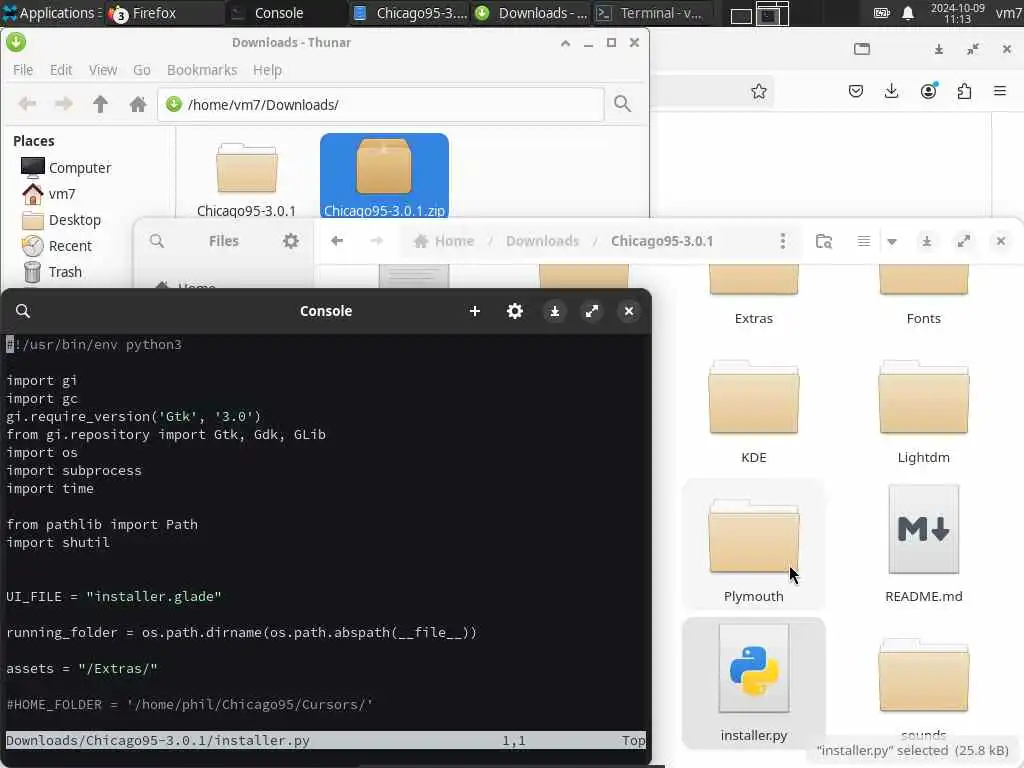Click the clock showing 2024-10-09 11:13
The image size is (1024, 768).
[957, 13]
